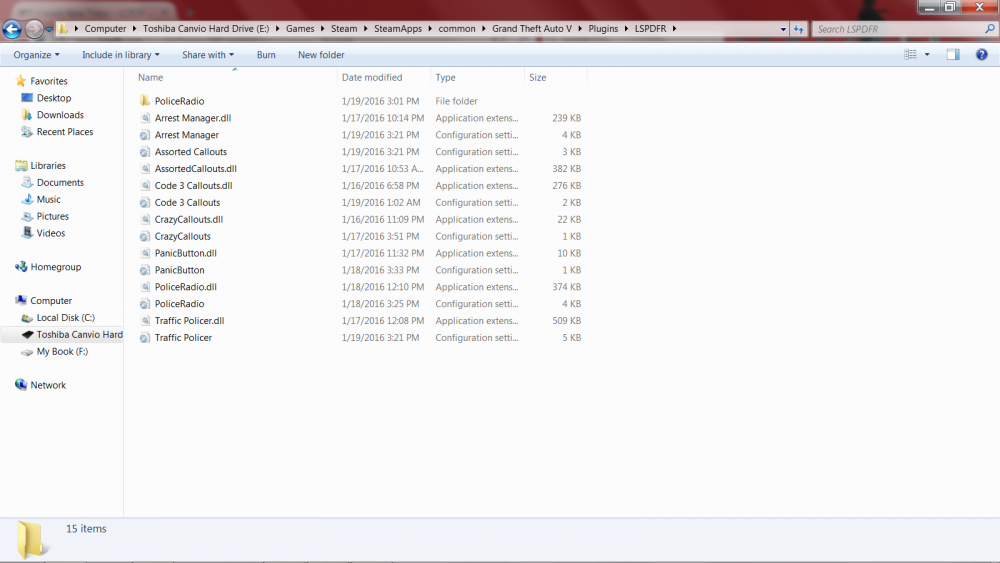Open Favorites in navigation pane

(x=48, y=81)
